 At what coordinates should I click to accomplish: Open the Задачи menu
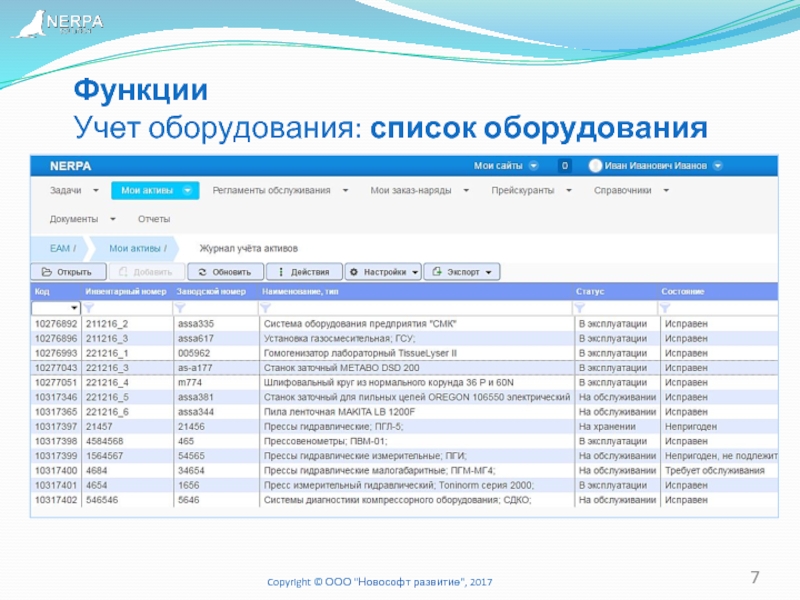click(x=74, y=189)
